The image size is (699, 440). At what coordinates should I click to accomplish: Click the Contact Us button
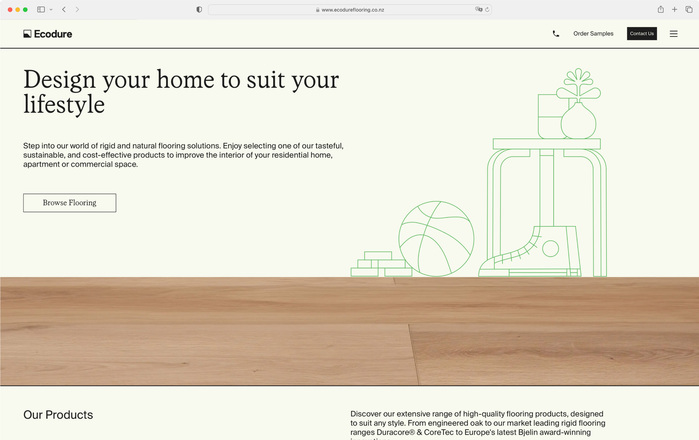click(x=641, y=33)
